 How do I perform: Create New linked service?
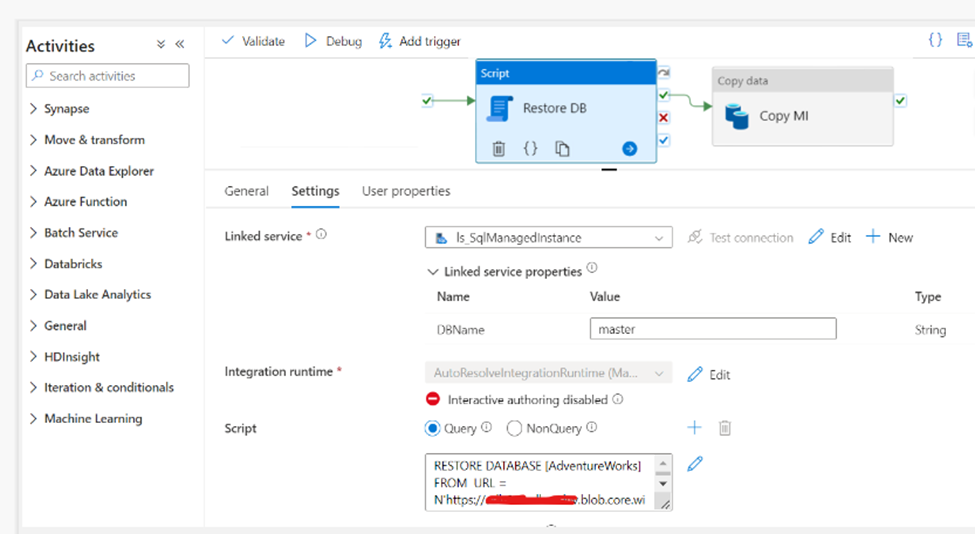[x=889, y=237]
